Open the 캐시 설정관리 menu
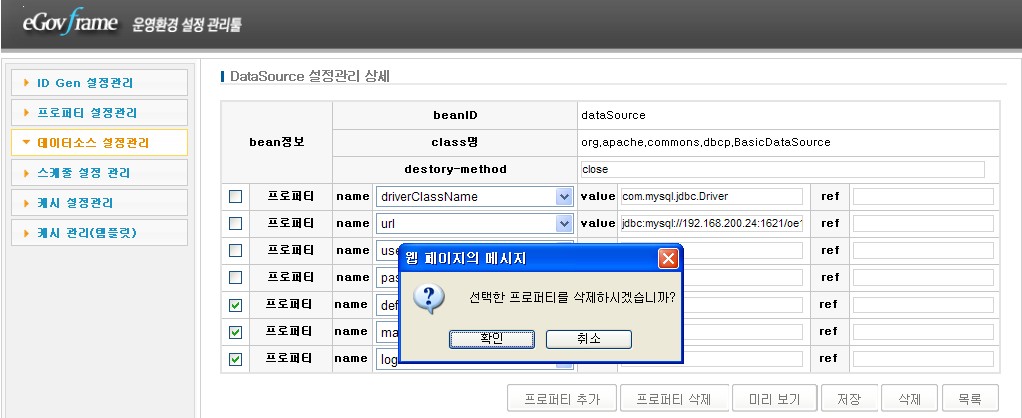The image size is (1022, 418). pyautogui.click(x=98, y=203)
